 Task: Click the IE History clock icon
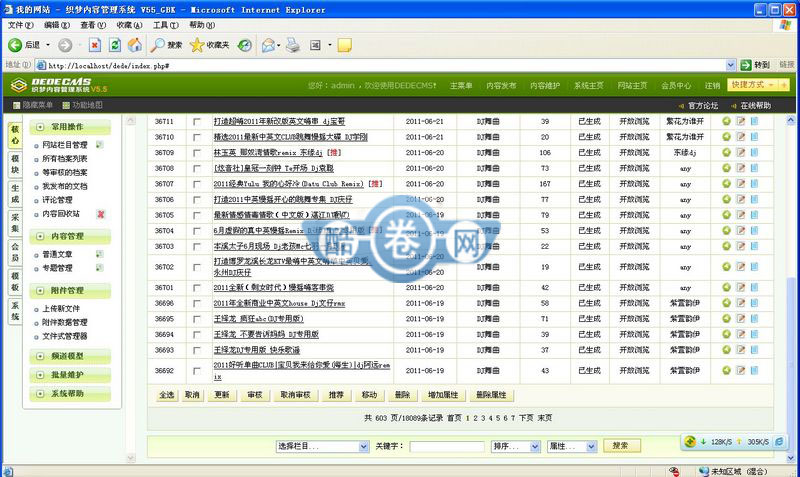(x=245, y=45)
